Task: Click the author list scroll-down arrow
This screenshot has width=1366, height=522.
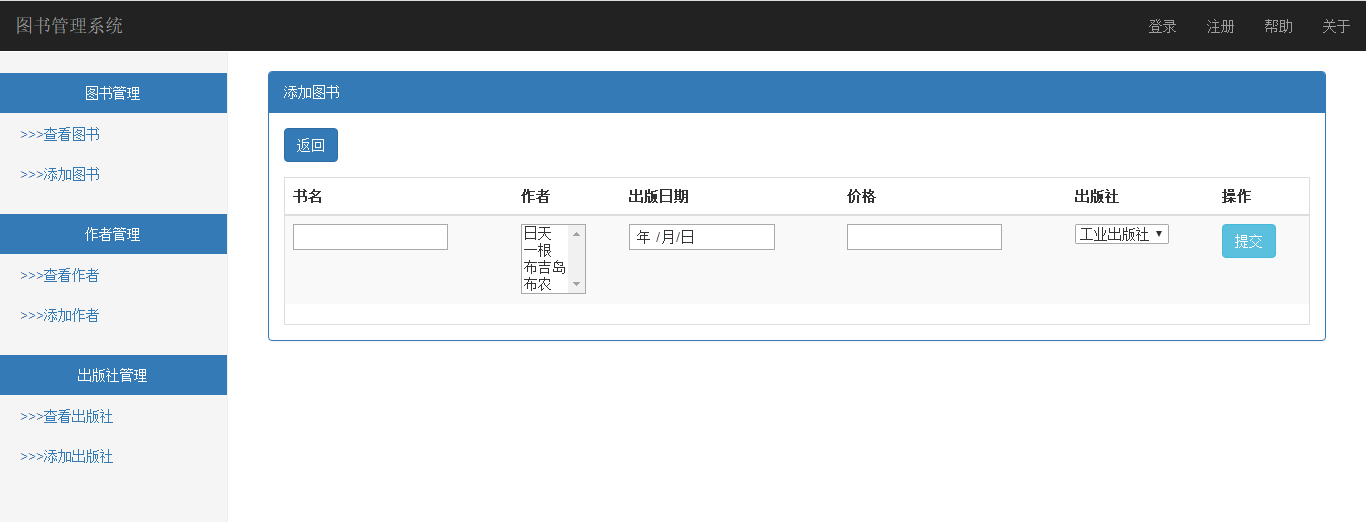Action: (x=576, y=285)
